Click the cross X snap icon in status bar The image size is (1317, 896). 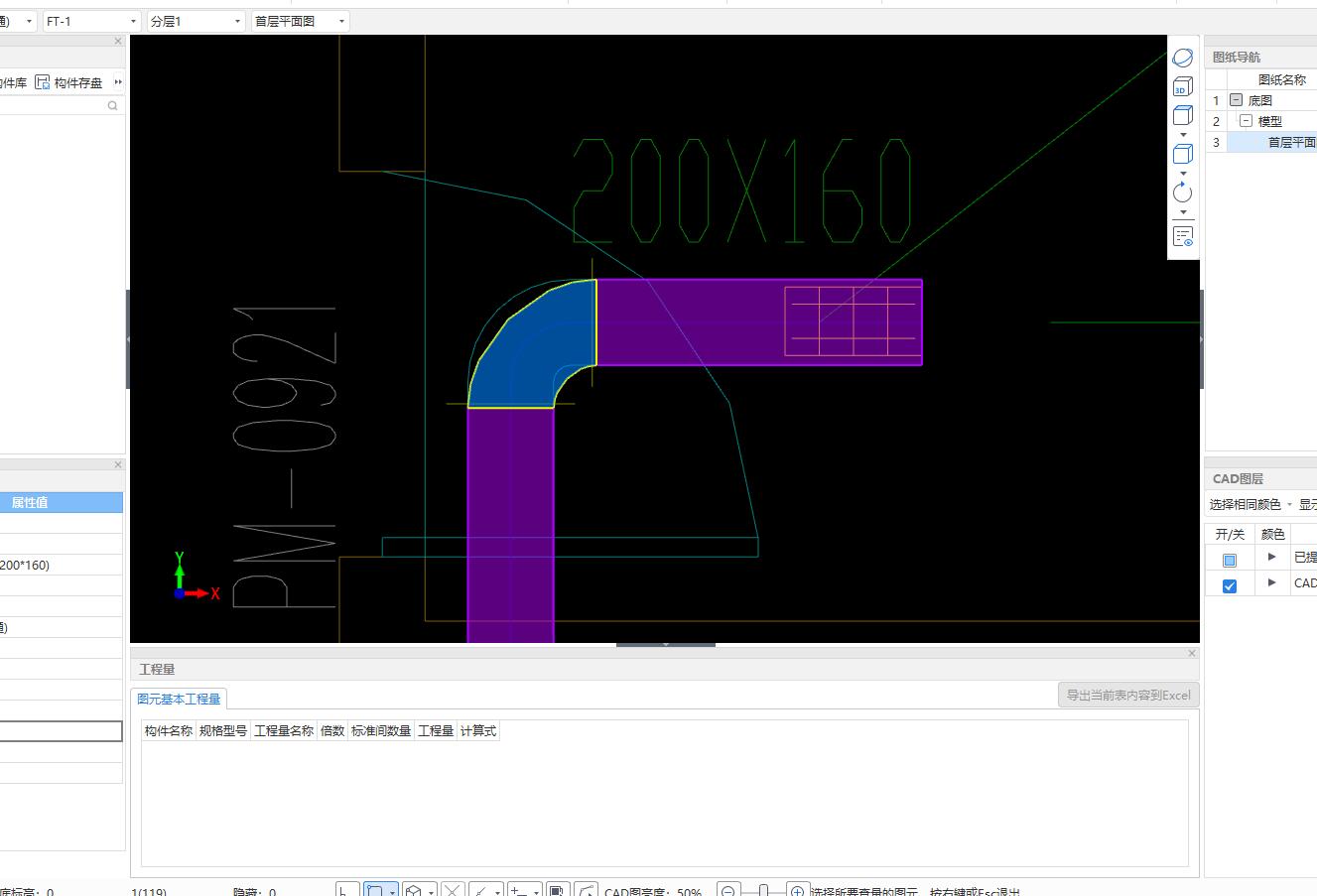point(453,891)
